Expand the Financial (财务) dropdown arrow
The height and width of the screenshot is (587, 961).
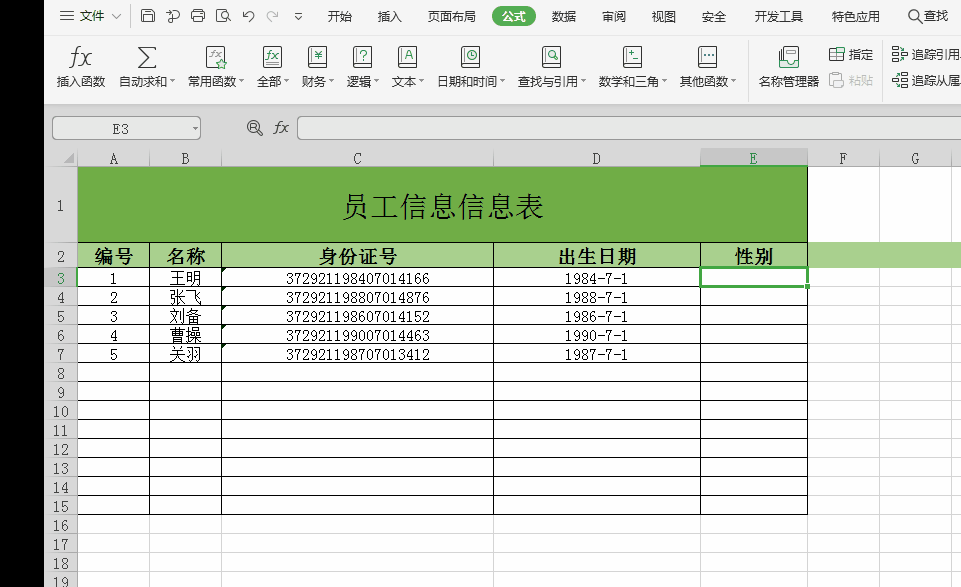tap(332, 81)
